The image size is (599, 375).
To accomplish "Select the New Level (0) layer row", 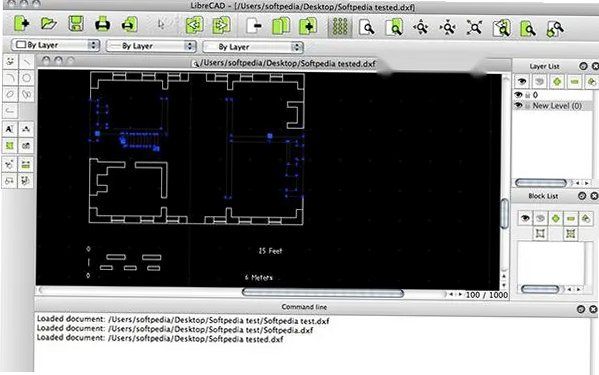I will pos(553,106).
